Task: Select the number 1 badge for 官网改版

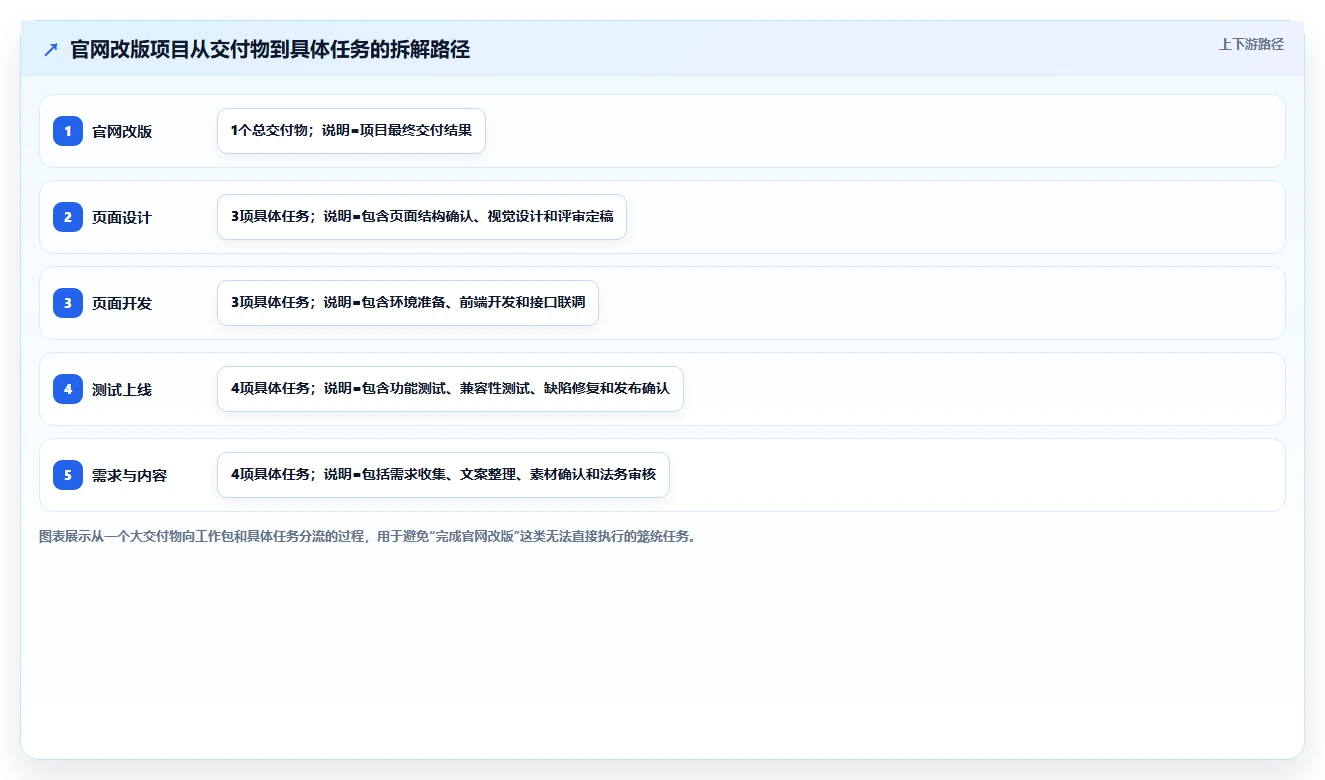Action: point(68,131)
